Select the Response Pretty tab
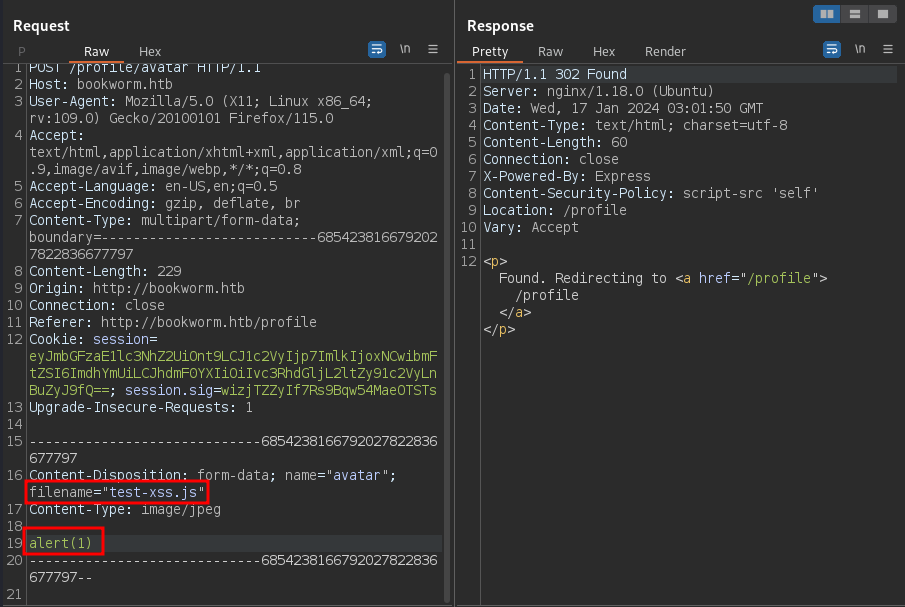This screenshot has height=607, width=905. (x=490, y=51)
